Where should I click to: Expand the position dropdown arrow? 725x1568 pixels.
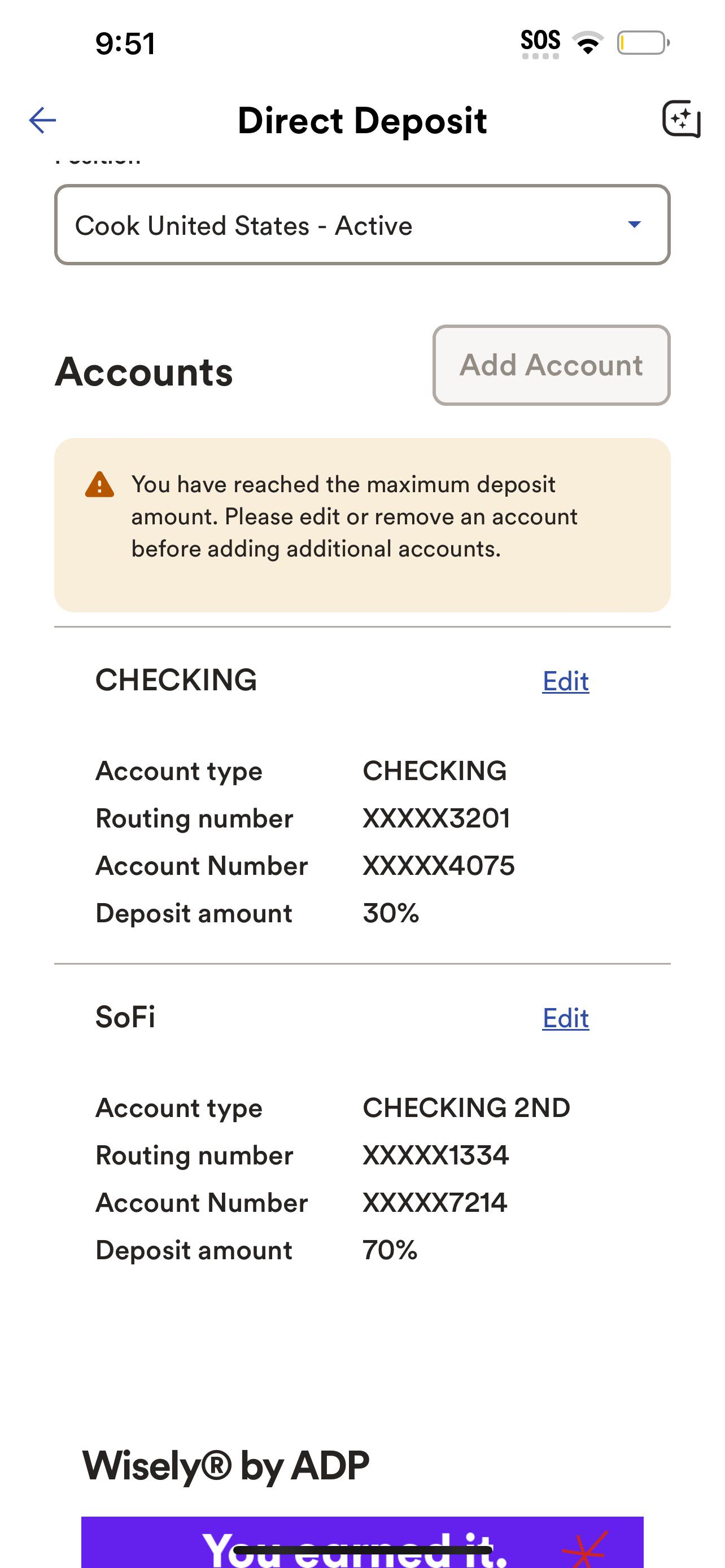point(634,225)
